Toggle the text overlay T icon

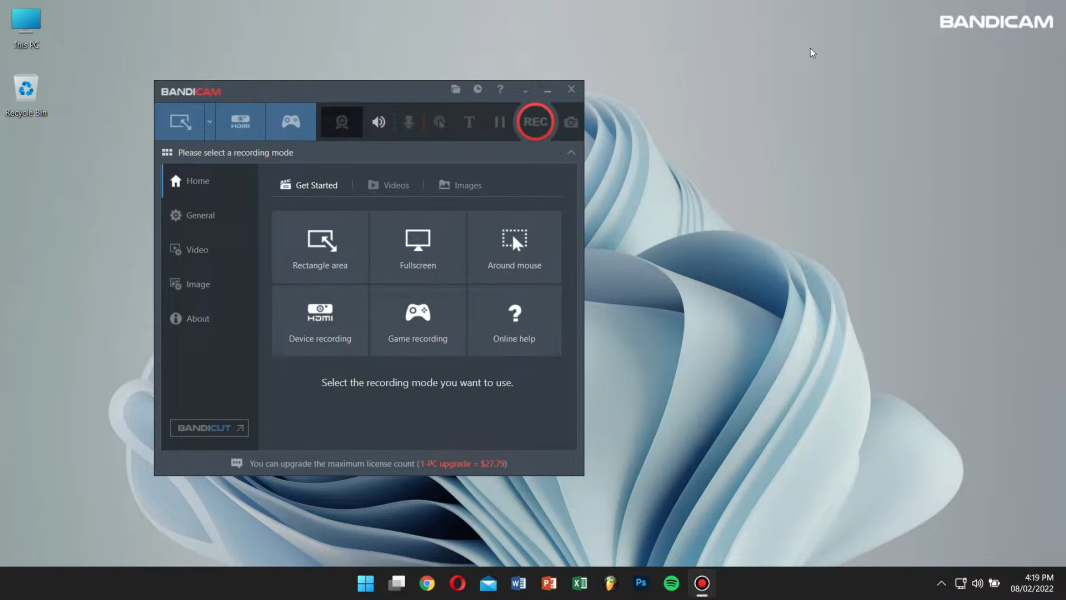pos(469,122)
